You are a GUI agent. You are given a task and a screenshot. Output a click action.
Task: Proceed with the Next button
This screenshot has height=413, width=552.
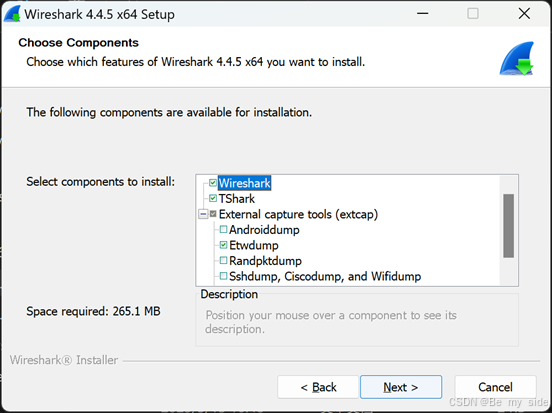(x=401, y=387)
